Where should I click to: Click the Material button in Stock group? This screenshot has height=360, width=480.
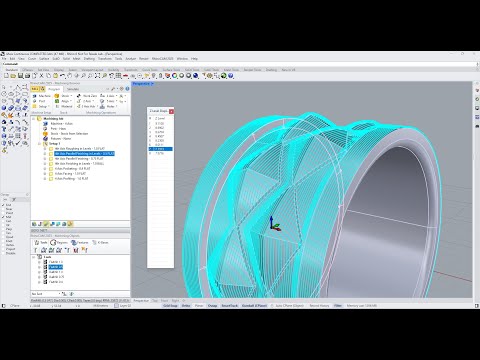click(63, 106)
